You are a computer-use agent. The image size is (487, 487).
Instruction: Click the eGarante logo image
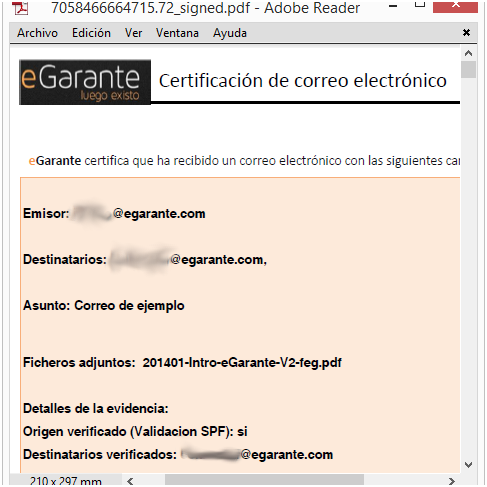pos(85,82)
